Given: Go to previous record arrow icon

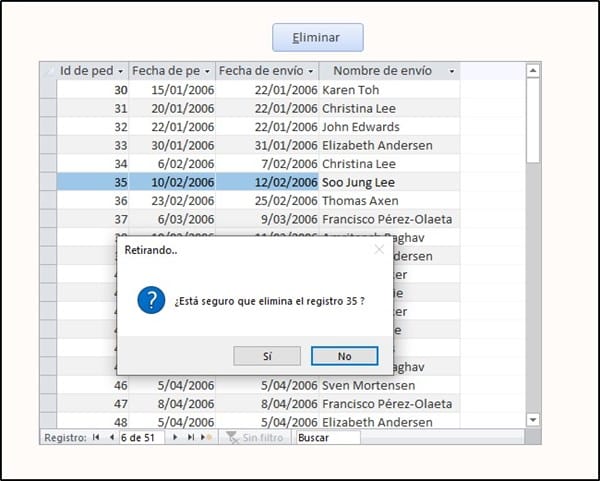Looking at the screenshot, I should [x=111, y=438].
